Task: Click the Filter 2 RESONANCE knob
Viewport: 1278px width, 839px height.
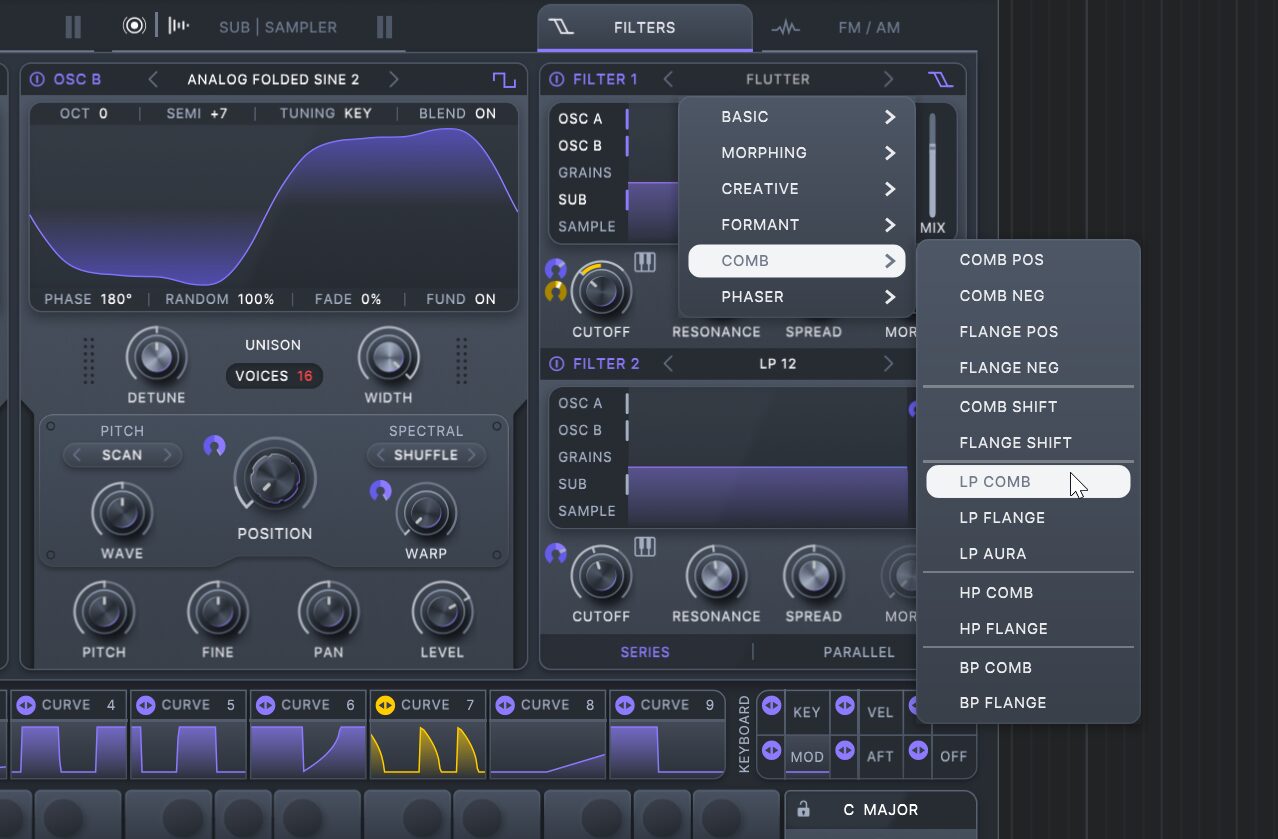Action: coord(716,576)
